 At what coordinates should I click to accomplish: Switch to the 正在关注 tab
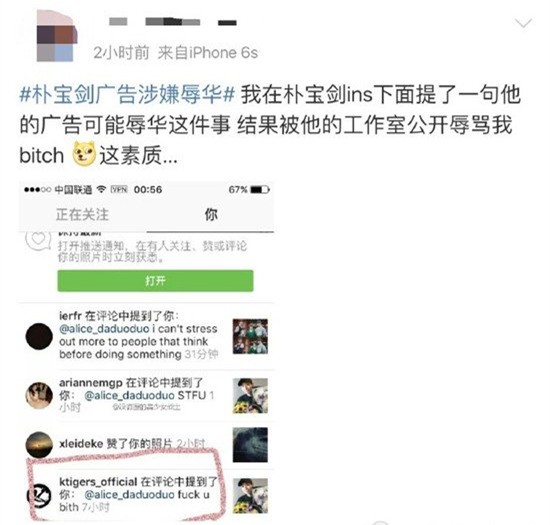tap(82, 214)
